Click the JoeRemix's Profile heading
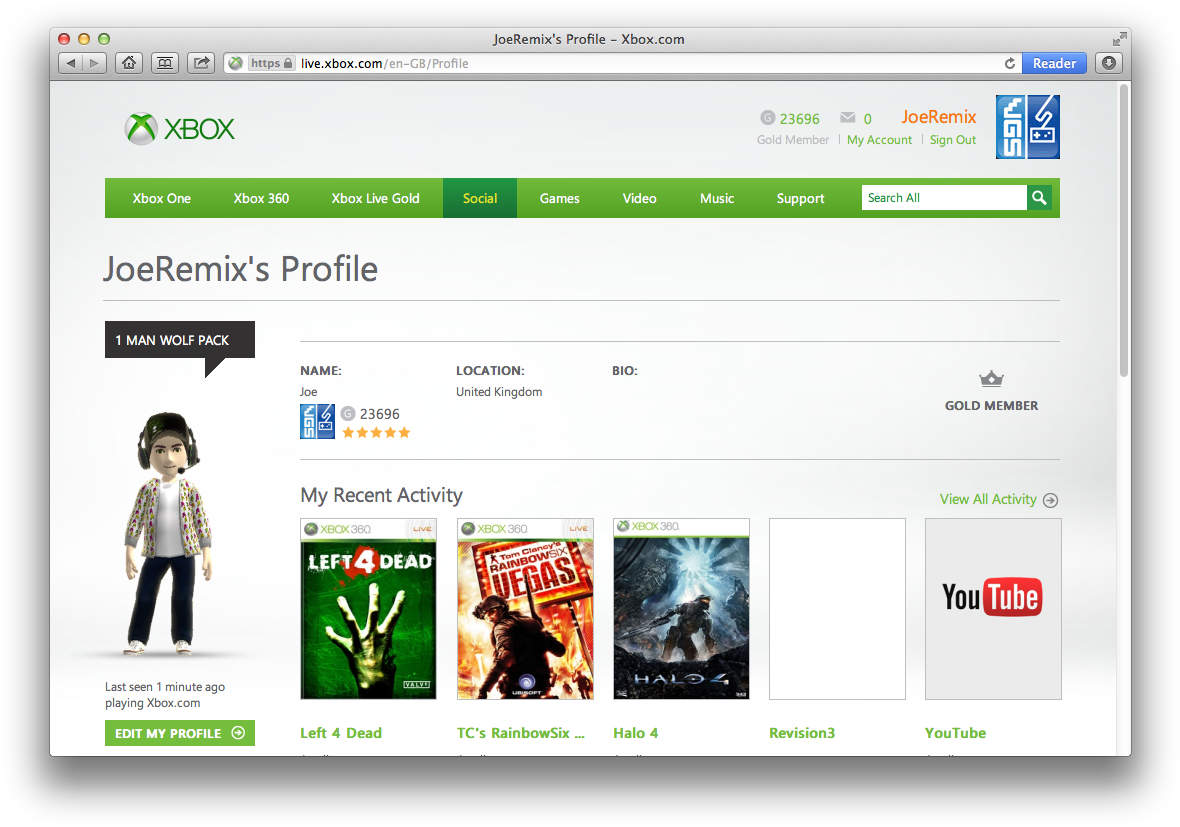1180x827 pixels. click(240, 269)
